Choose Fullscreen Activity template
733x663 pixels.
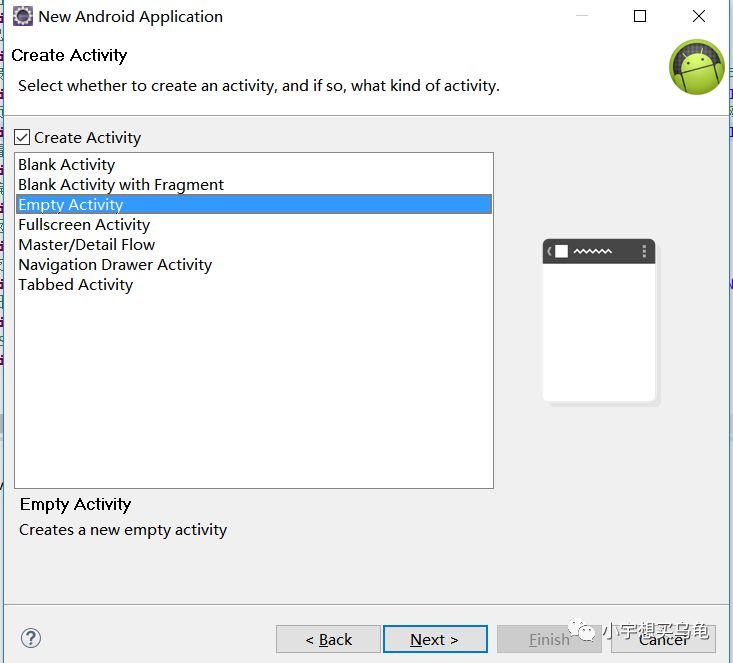coord(254,224)
